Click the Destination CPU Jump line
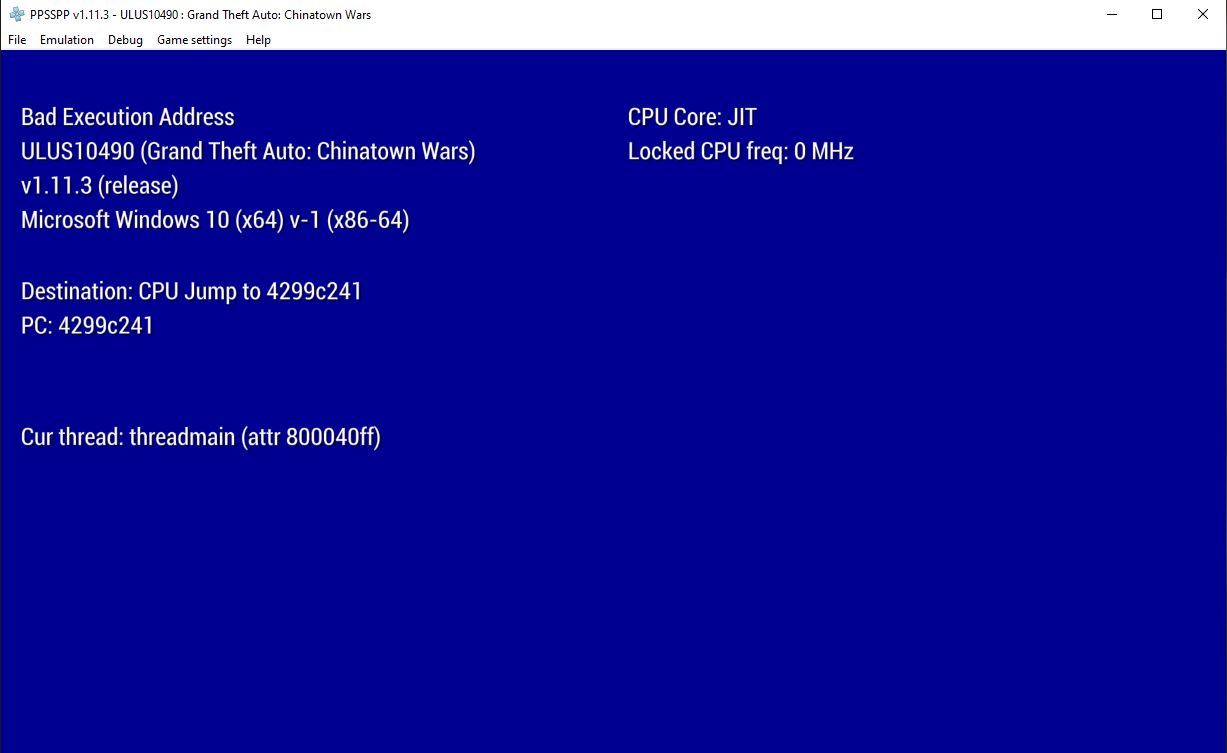The image size is (1227, 753). (x=191, y=292)
